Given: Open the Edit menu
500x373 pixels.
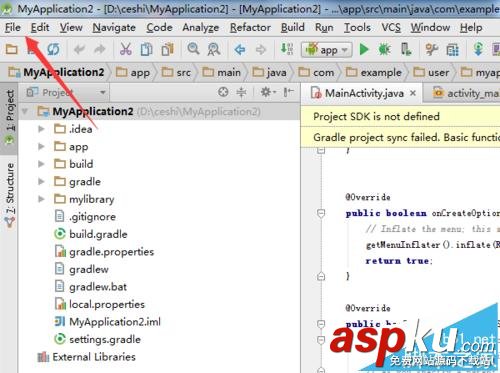Looking at the screenshot, I should [x=40, y=27].
